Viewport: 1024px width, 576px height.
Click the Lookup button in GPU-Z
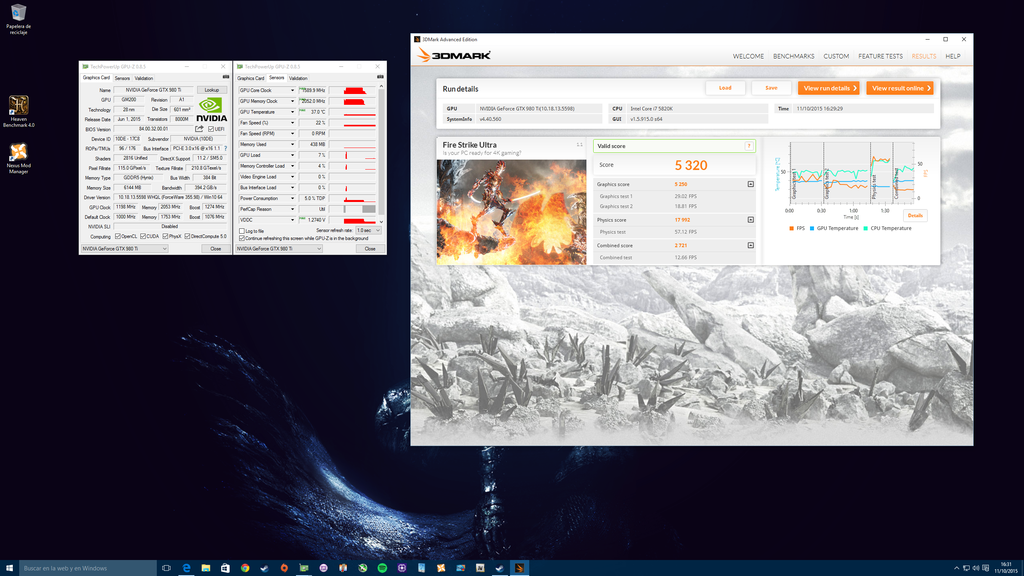(212, 90)
